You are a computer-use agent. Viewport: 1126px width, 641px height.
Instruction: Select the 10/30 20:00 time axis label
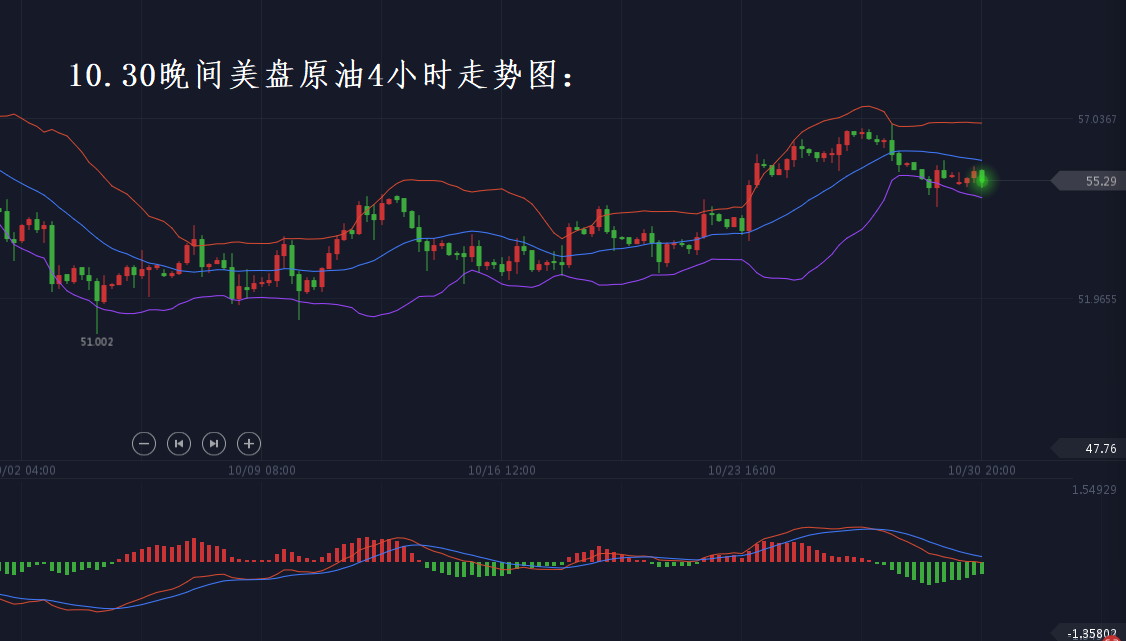tap(981, 470)
